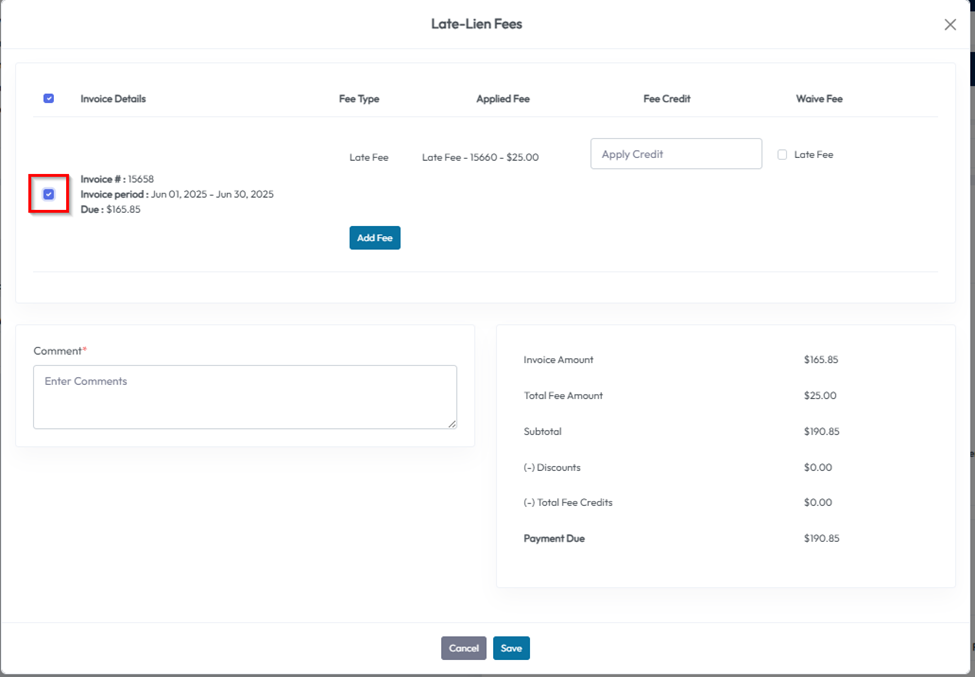Enable the Late Fee waive checkbox
Viewport: 975px width, 677px height.
click(782, 155)
